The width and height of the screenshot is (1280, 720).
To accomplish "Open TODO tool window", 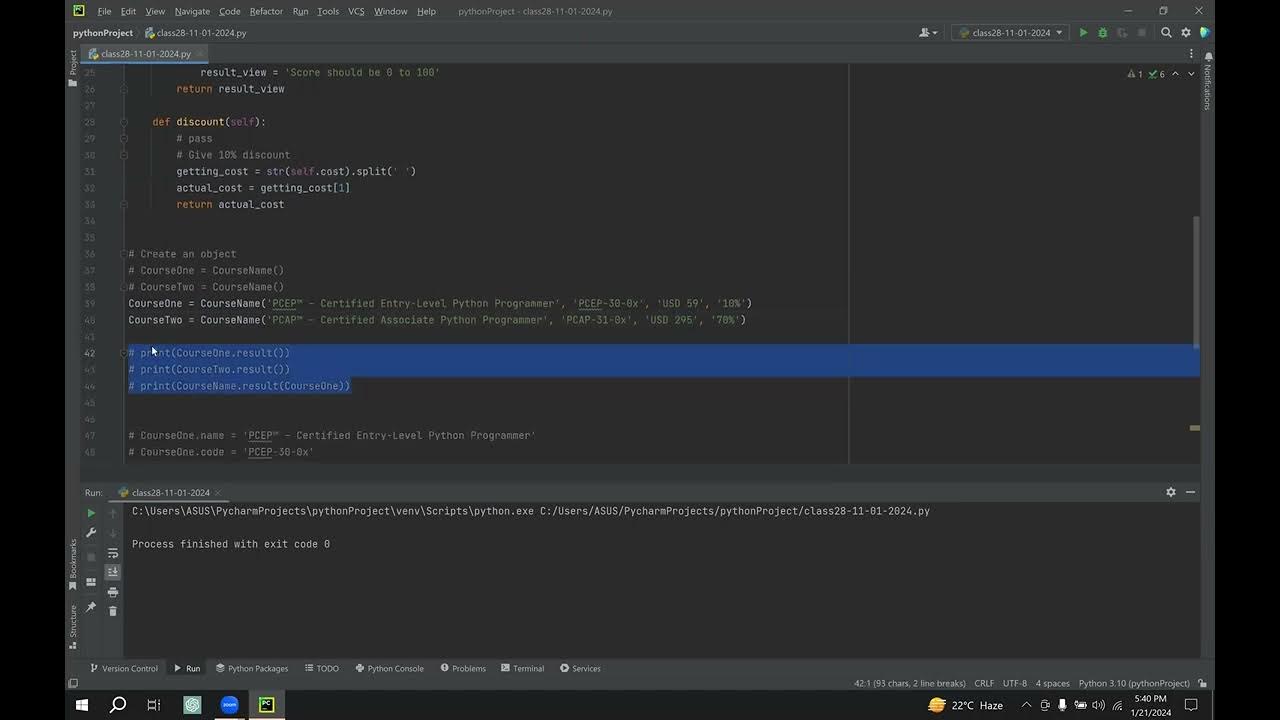I will click(322, 668).
